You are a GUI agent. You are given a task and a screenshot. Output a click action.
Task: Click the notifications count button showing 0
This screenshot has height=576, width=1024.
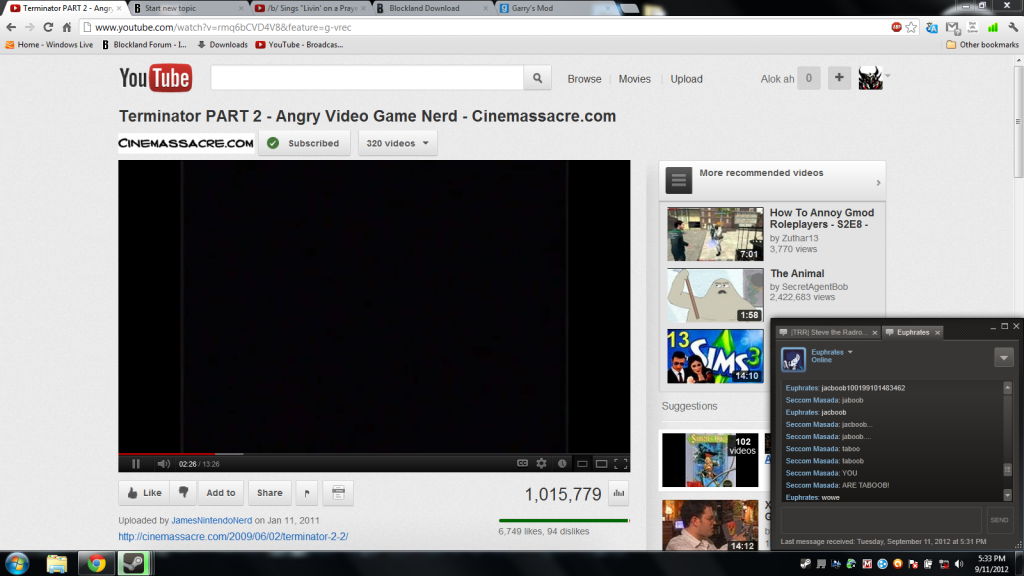click(808, 78)
